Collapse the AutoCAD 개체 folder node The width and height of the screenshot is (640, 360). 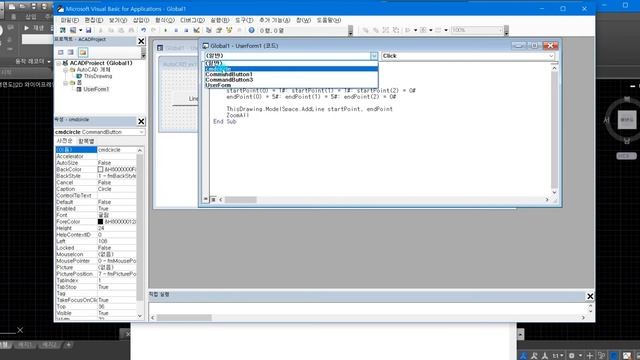(65, 70)
